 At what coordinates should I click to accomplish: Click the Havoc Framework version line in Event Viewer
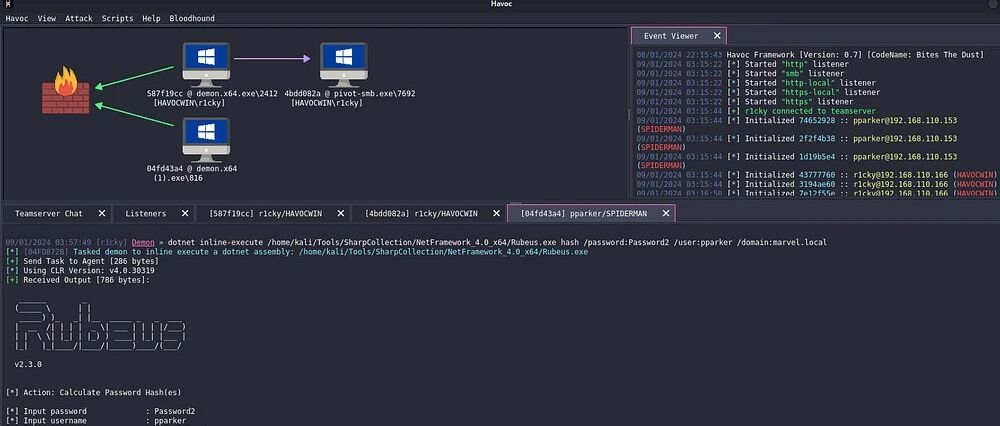[810, 55]
